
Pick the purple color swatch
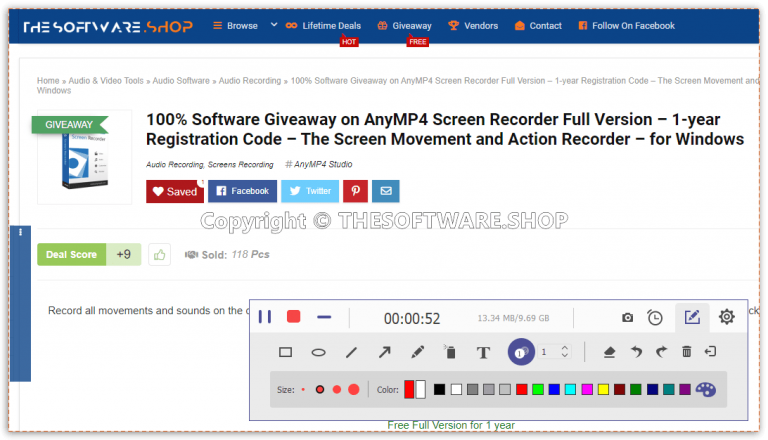pyautogui.click(x=685, y=390)
